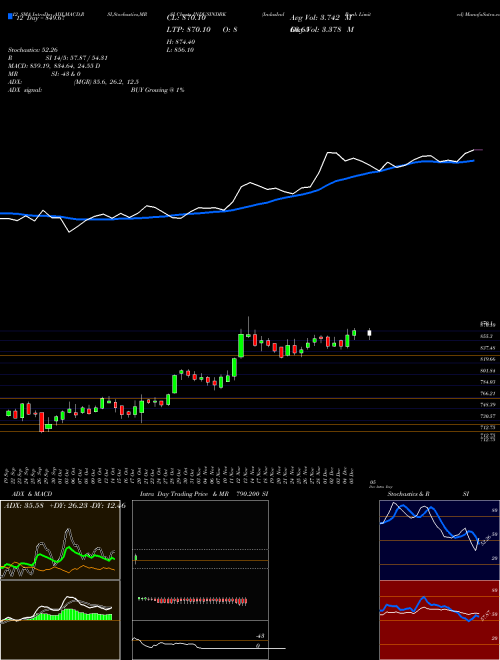The image size is (500, 660).
Task: Click the blue 12-day SMA legend square
Action: click(x=10, y=16)
